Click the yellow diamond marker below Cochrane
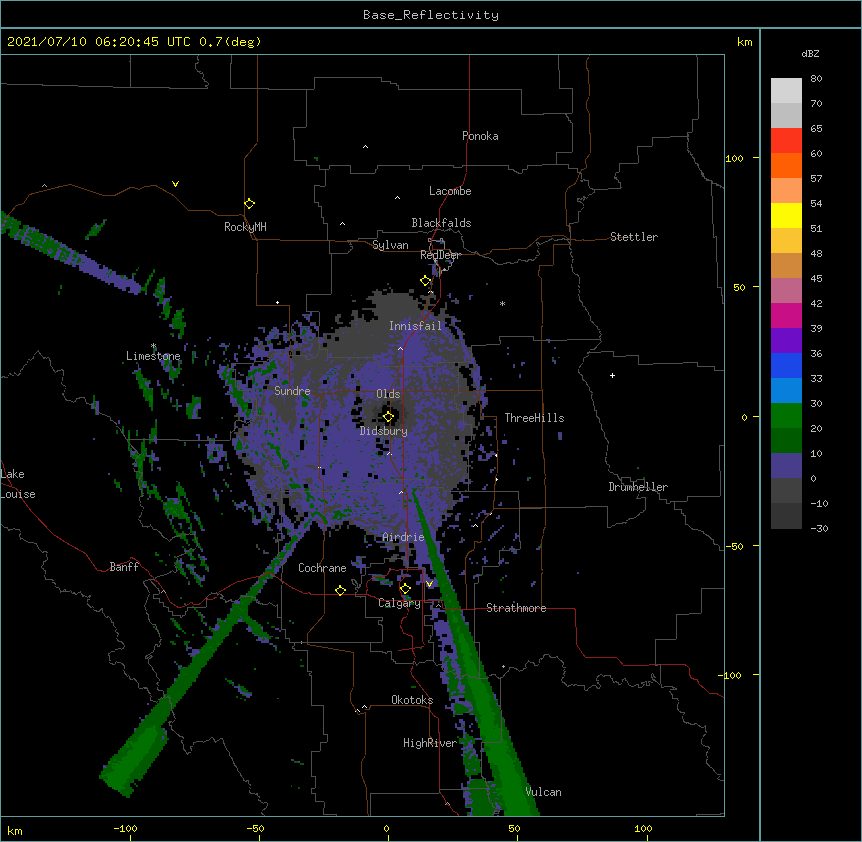The width and height of the screenshot is (862, 842). [340, 590]
